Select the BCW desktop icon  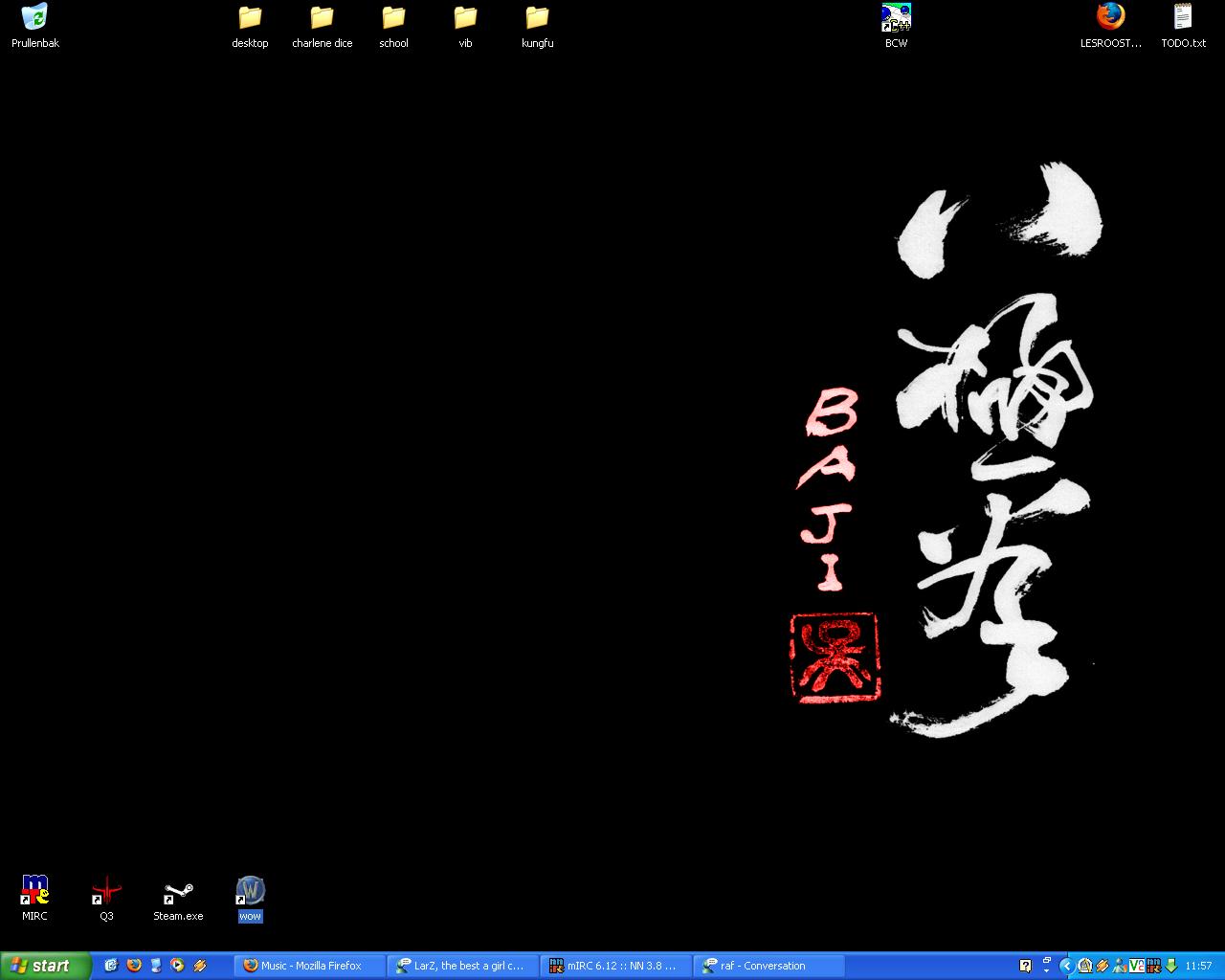pos(896,18)
